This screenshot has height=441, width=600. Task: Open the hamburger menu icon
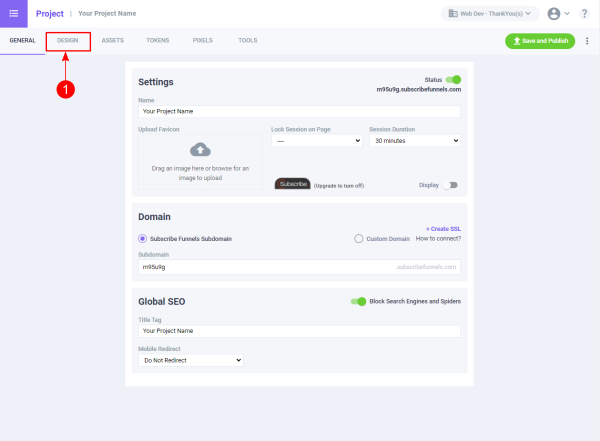click(x=13, y=13)
